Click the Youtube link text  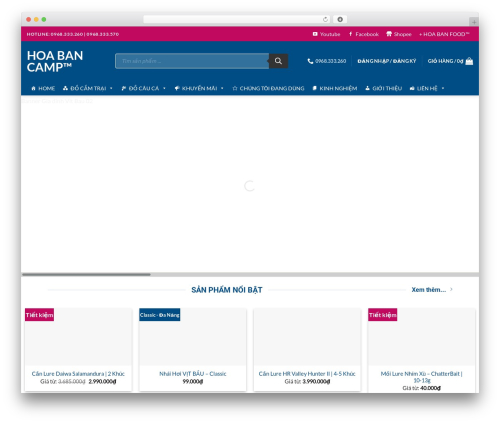330,34
